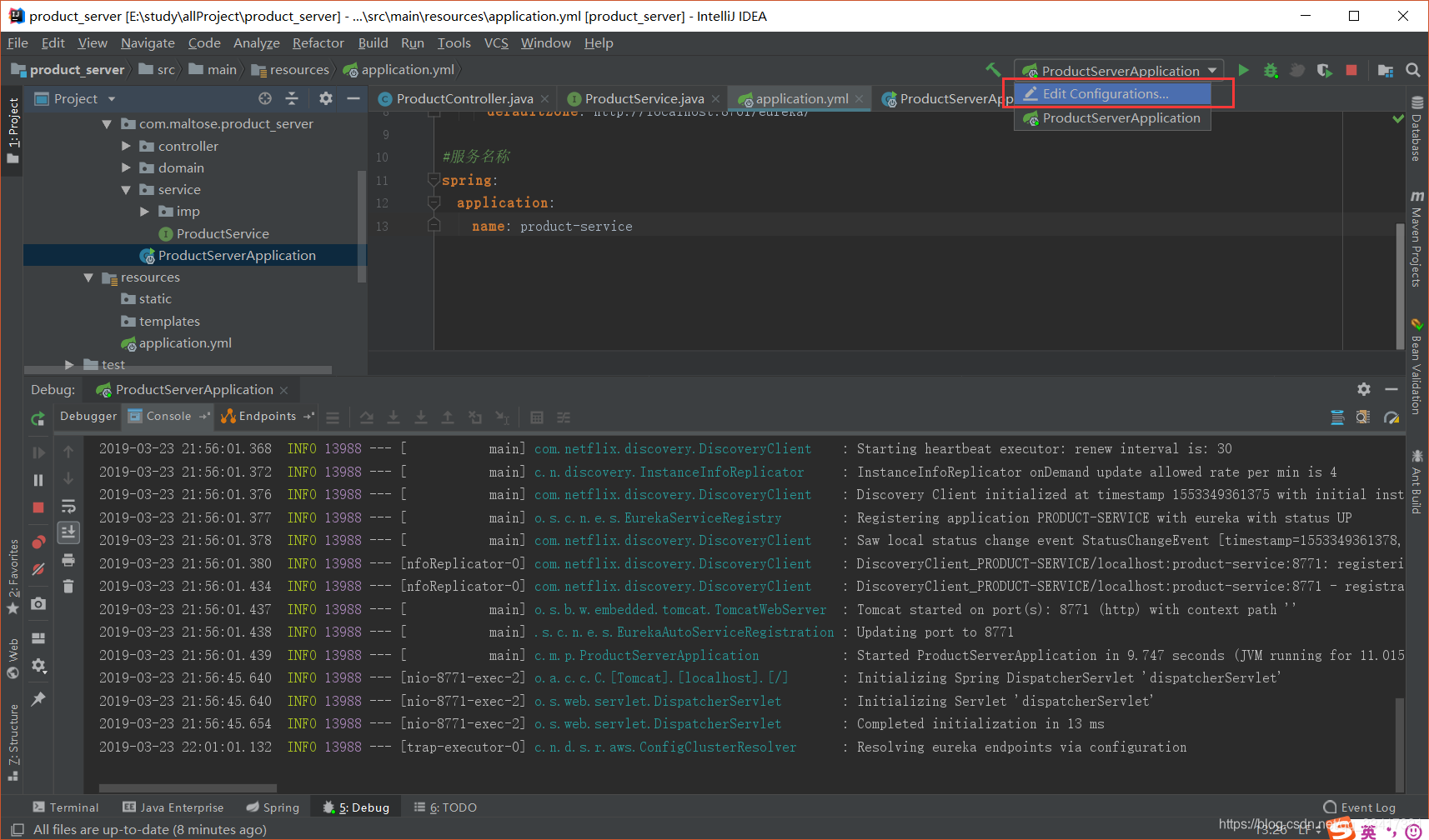The width and height of the screenshot is (1429, 840).
Task: Open Search Everywhere with the magnifier icon
Action: coord(1413,70)
